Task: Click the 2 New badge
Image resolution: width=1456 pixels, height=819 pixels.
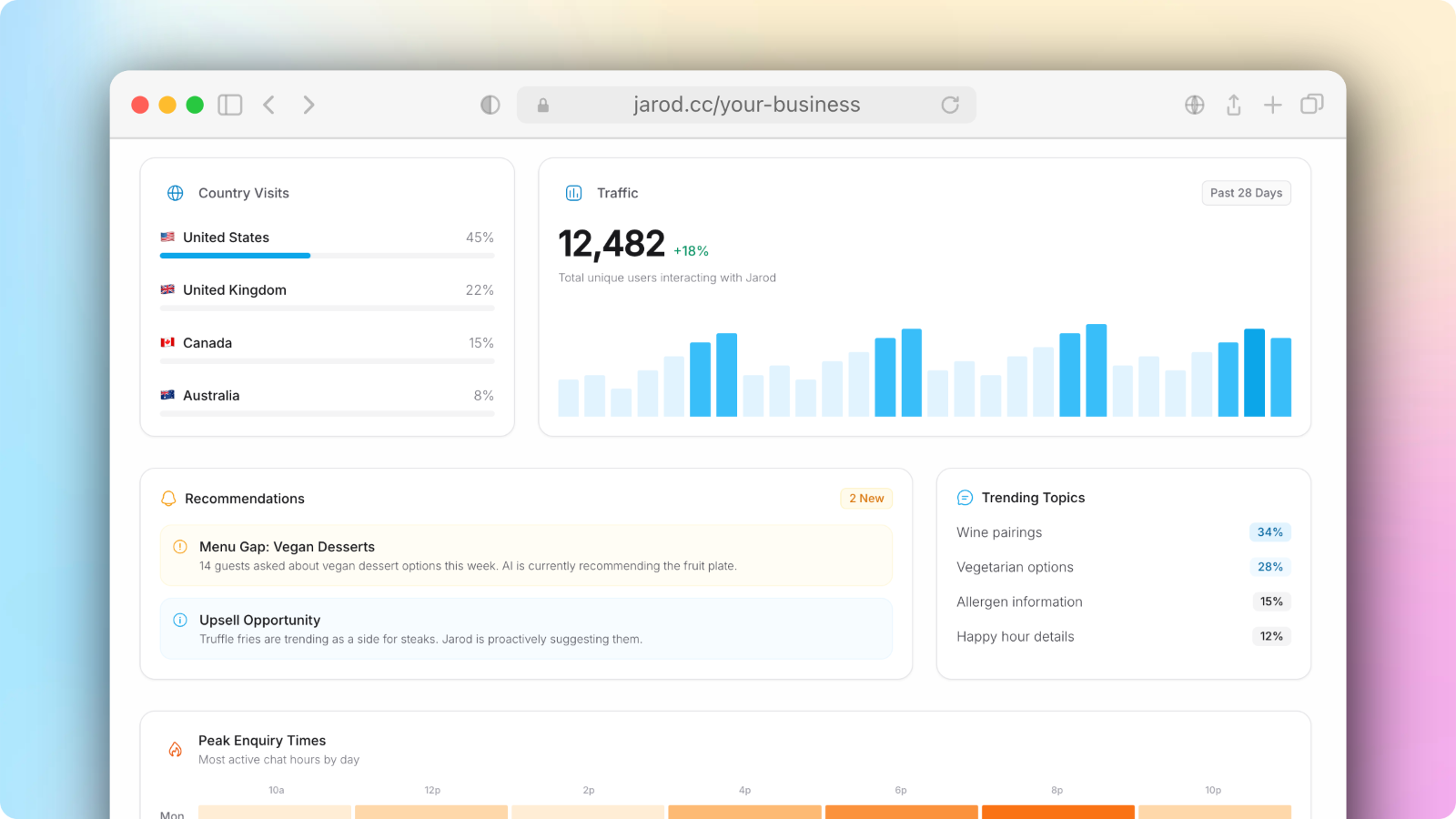Action: [x=866, y=499]
